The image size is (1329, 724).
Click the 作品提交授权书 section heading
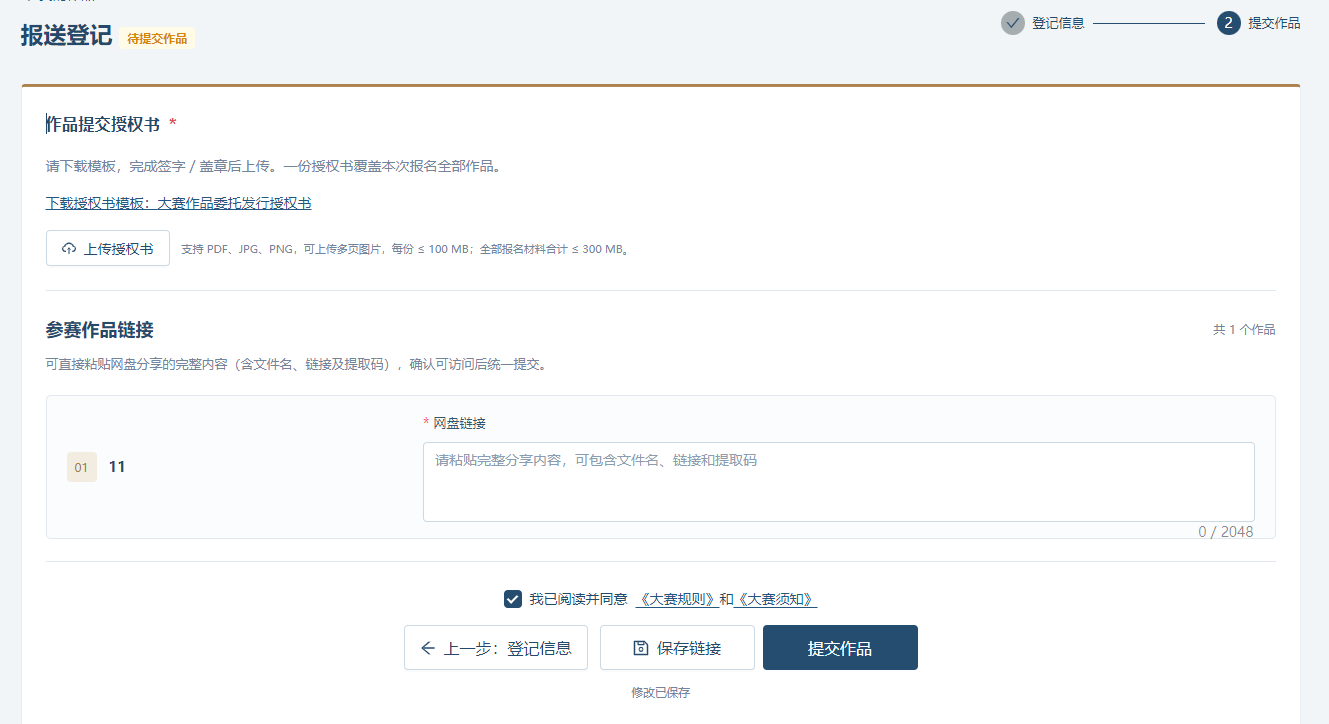pyautogui.click(x=103, y=124)
